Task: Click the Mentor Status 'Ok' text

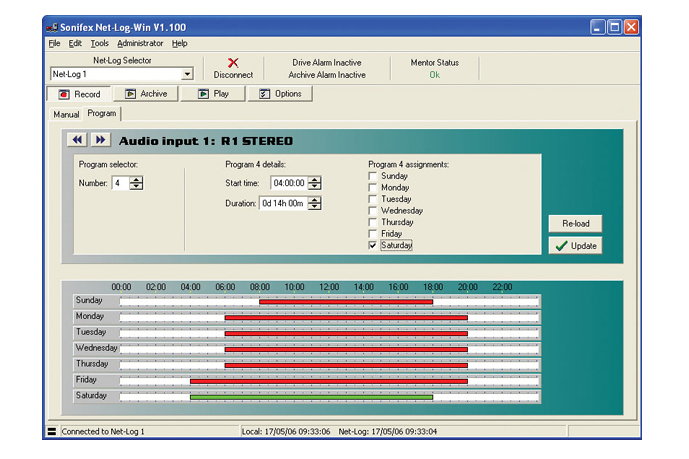Action: coord(435,75)
